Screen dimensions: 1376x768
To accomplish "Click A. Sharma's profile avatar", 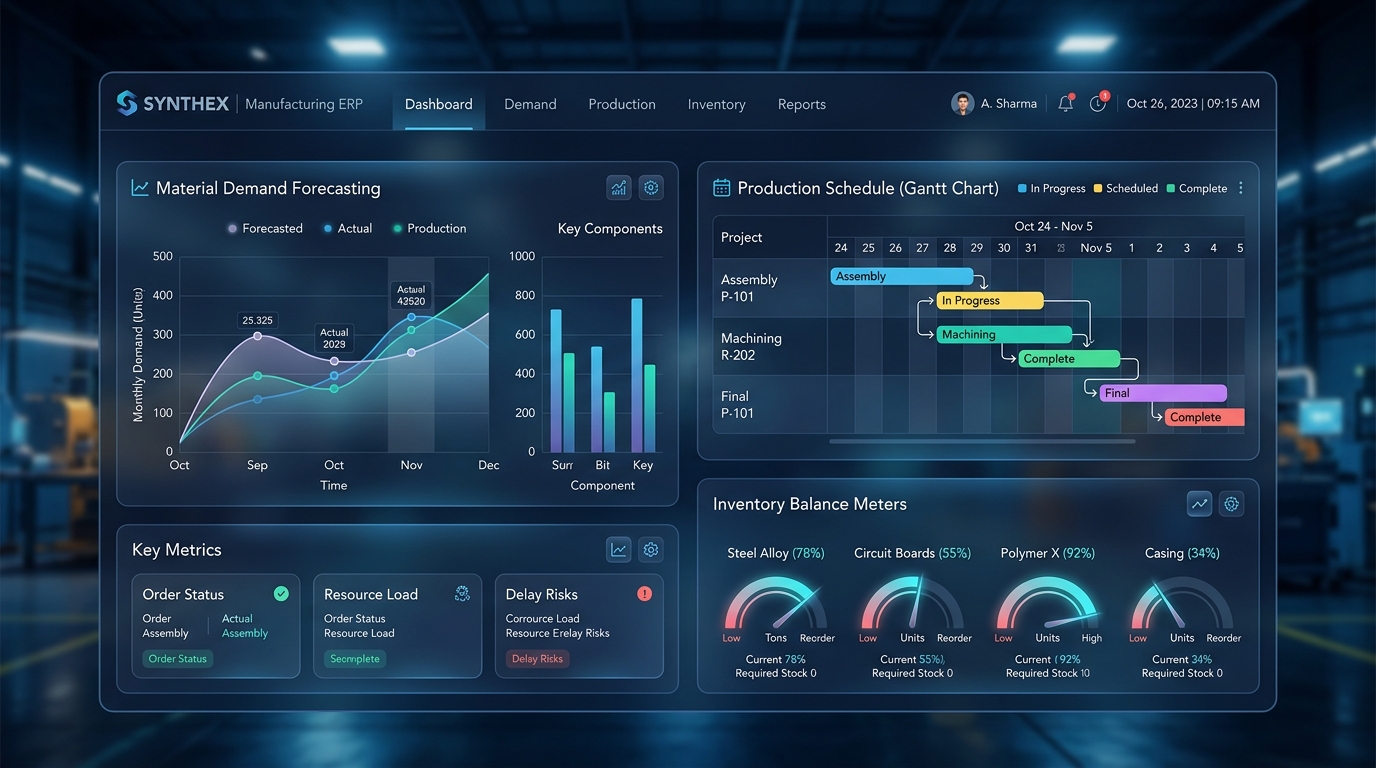I will [962, 103].
